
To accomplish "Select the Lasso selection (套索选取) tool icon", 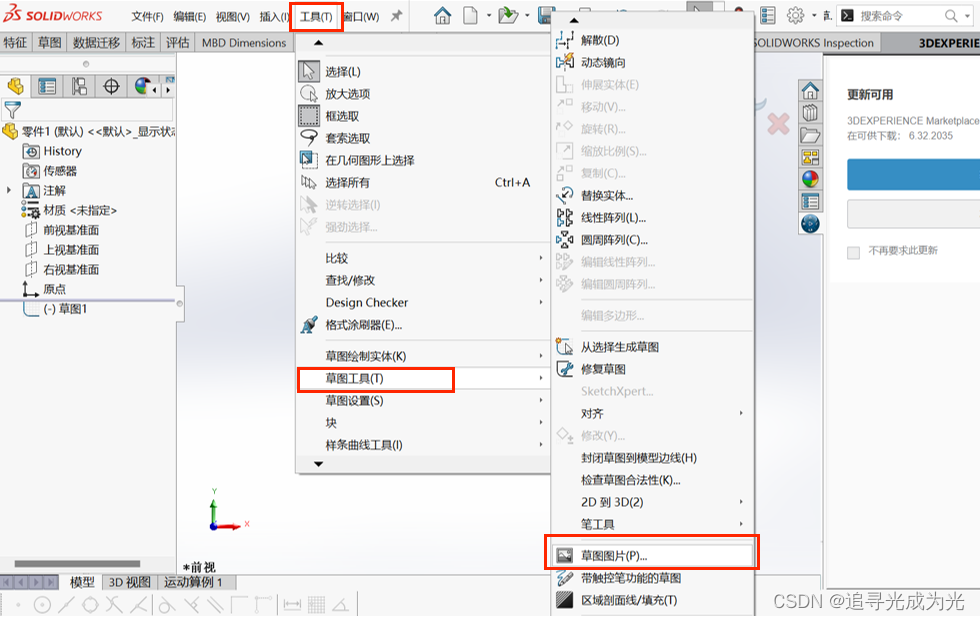I will click(x=309, y=138).
